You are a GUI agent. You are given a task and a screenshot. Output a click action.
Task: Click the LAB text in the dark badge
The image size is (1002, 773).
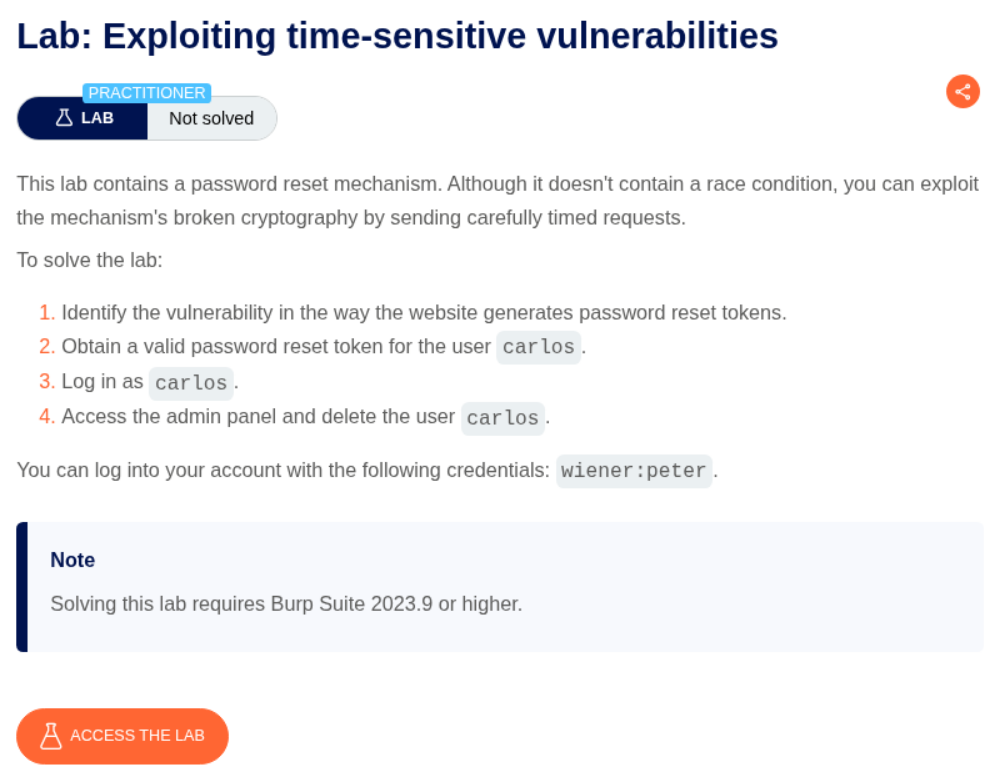coord(97,118)
